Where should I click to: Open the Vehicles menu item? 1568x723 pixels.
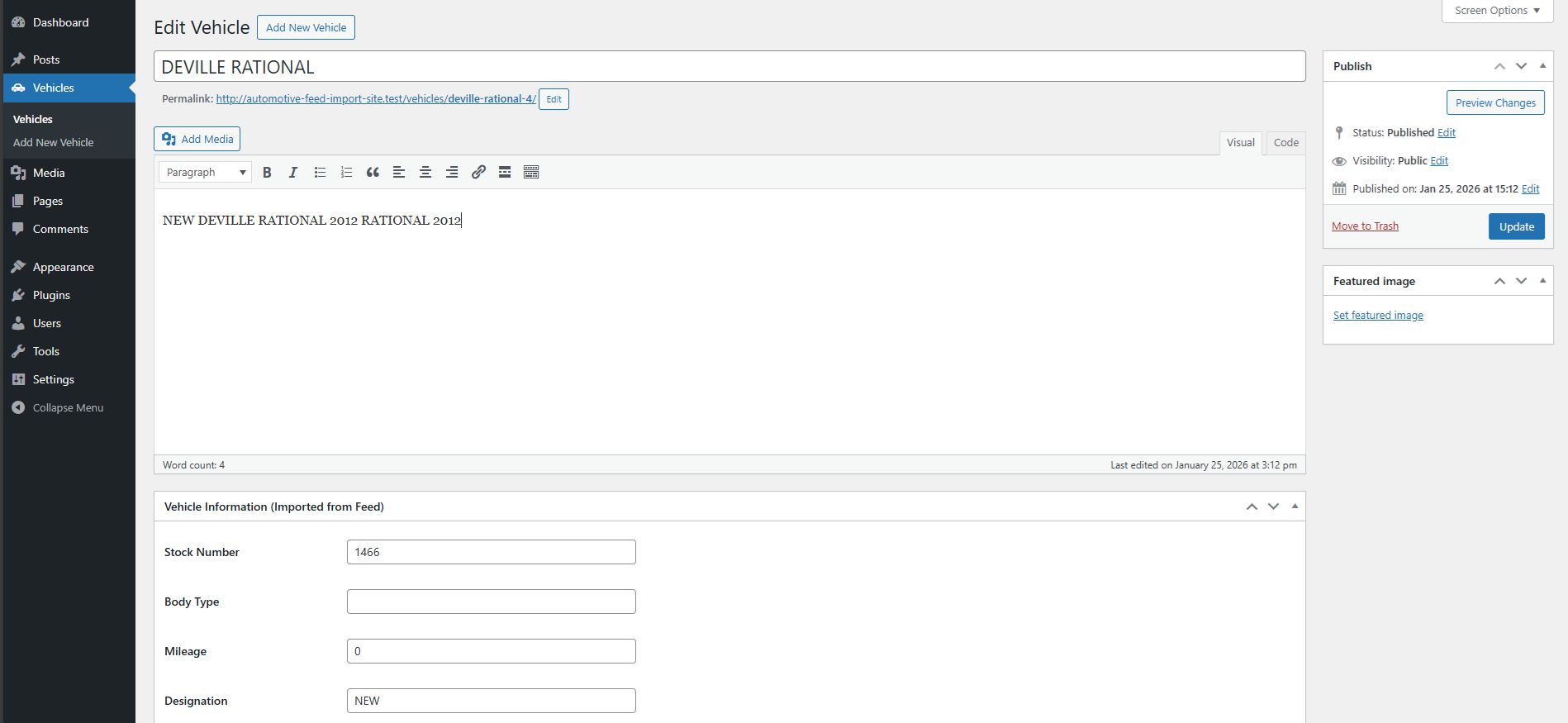click(x=69, y=88)
